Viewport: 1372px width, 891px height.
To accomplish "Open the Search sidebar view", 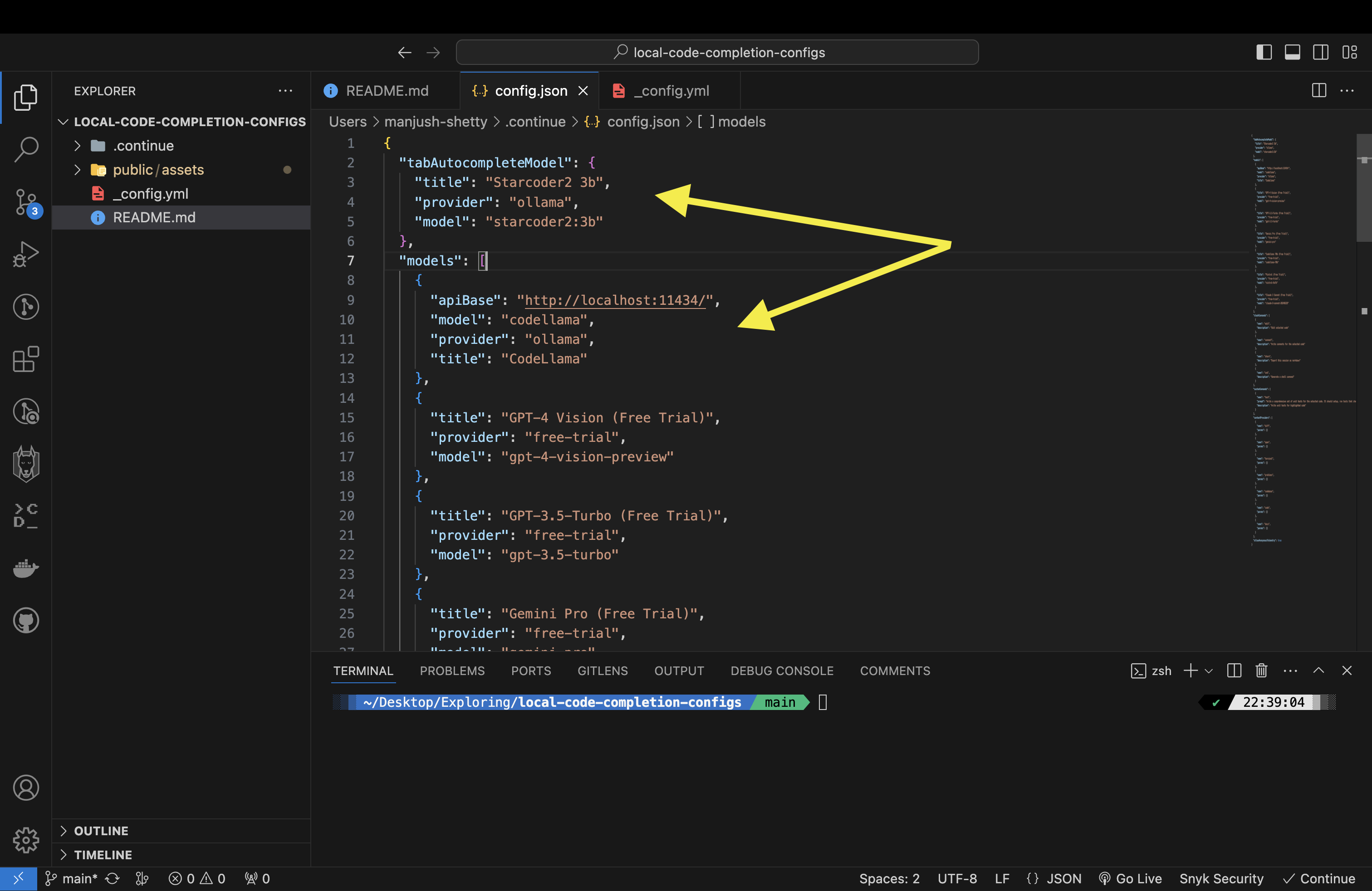I will (26, 149).
